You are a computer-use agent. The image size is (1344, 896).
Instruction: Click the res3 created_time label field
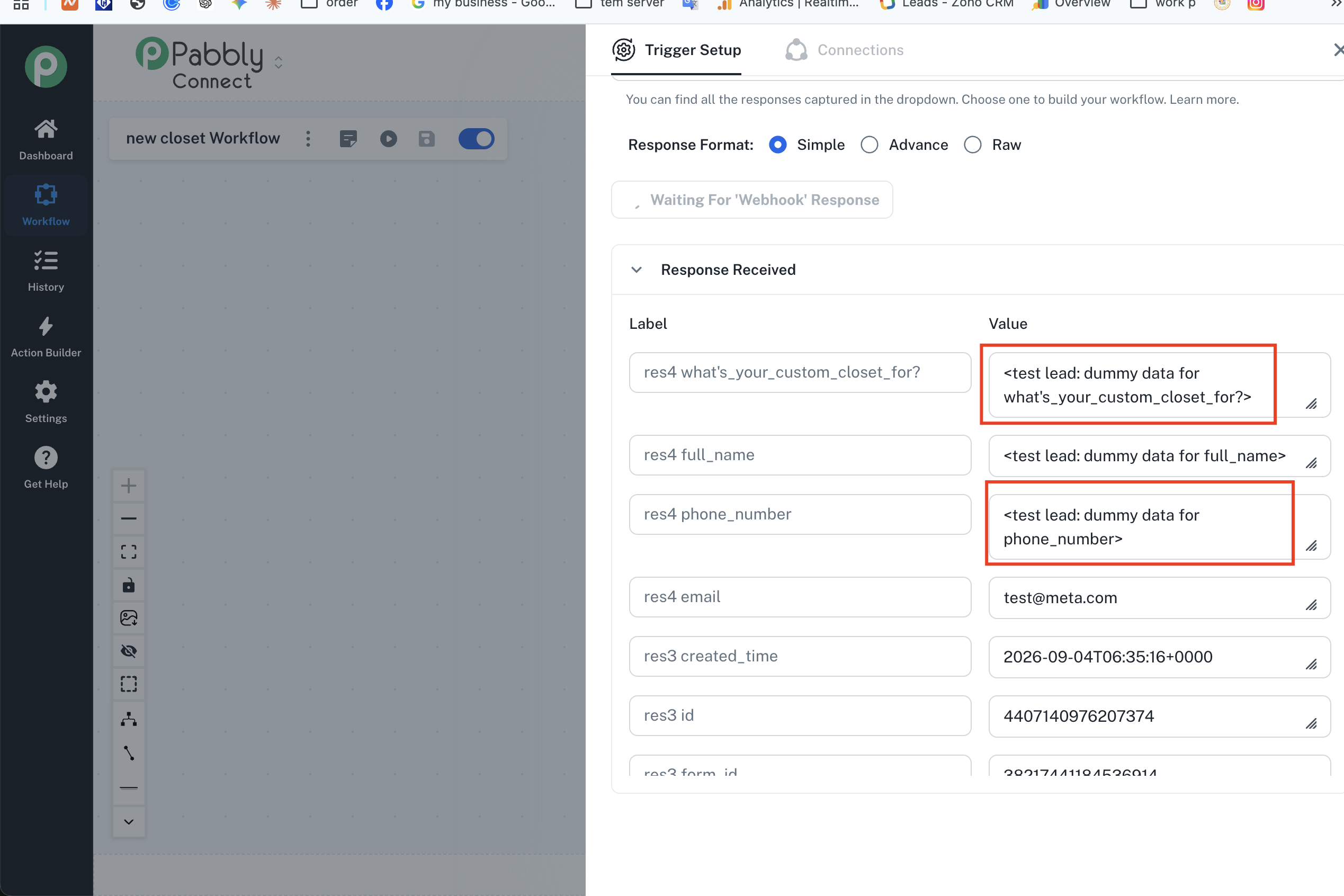[x=800, y=656]
